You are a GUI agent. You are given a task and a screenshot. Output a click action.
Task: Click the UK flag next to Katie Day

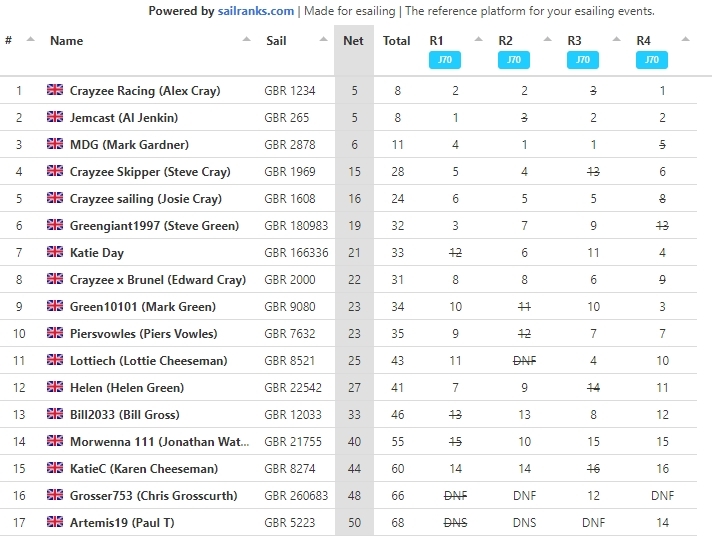[55, 252]
